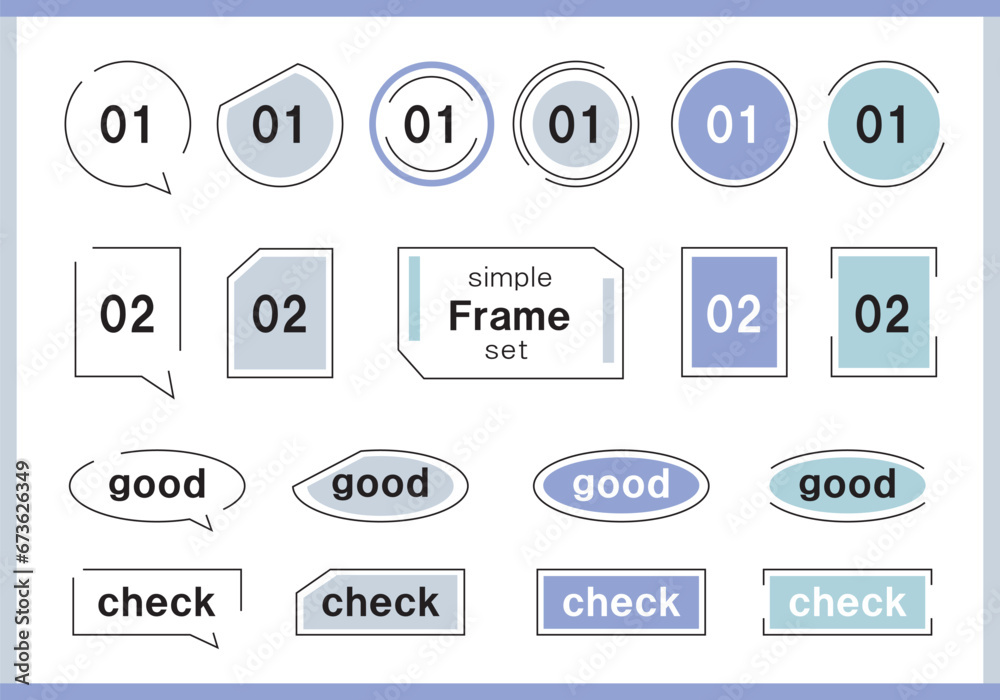Screen dimensions: 1000x700
Task: Select the gray oval good label
Action: 381,486
